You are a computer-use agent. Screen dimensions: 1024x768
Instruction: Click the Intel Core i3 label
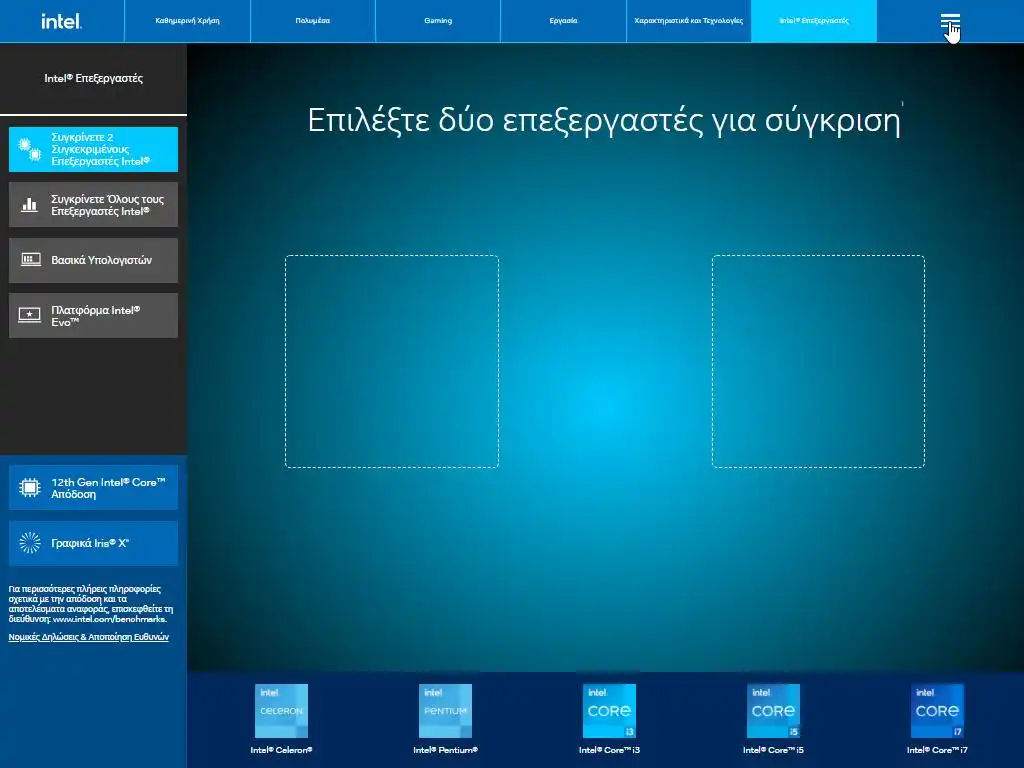(609, 750)
